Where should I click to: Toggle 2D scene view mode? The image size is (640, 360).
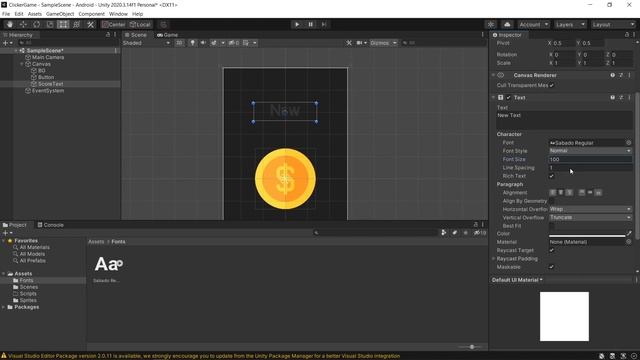tap(179, 43)
